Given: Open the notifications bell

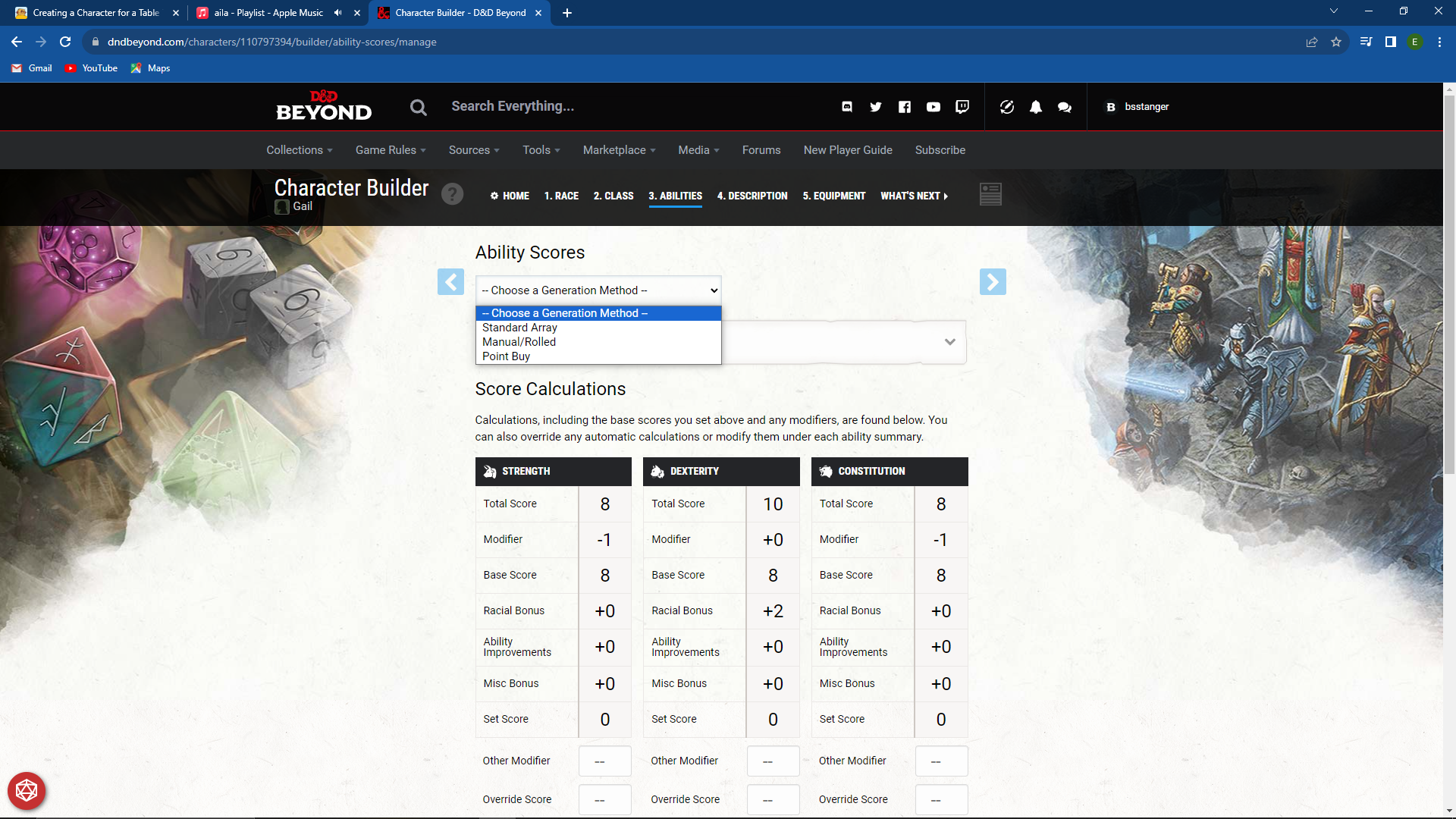Looking at the screenshot, I should pos(1036,107).
